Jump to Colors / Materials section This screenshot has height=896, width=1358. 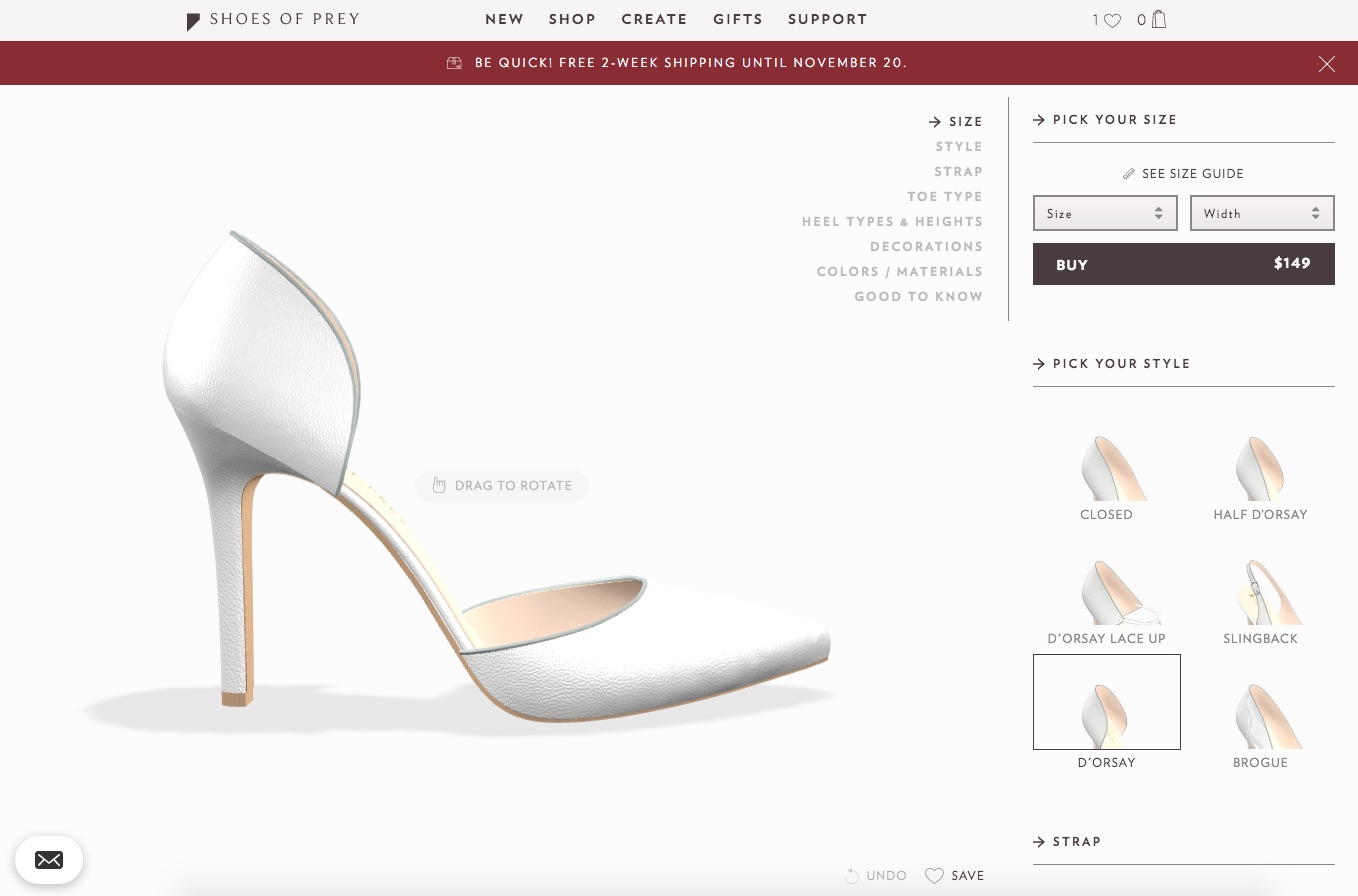899,272
